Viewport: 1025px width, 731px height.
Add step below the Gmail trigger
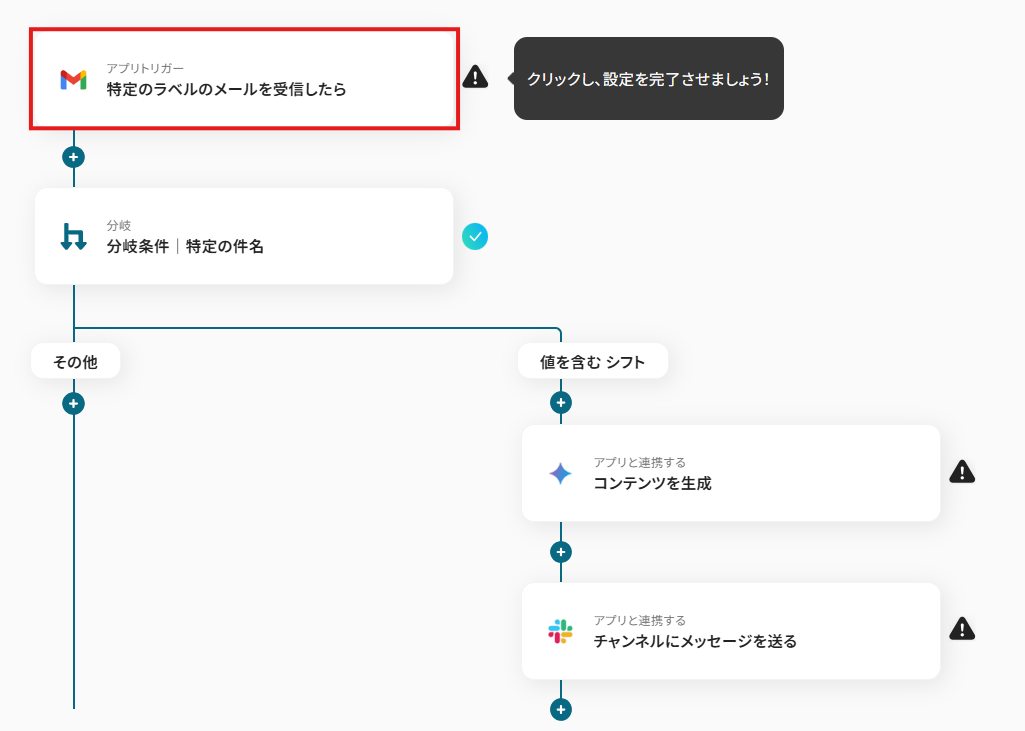point(73,157)
